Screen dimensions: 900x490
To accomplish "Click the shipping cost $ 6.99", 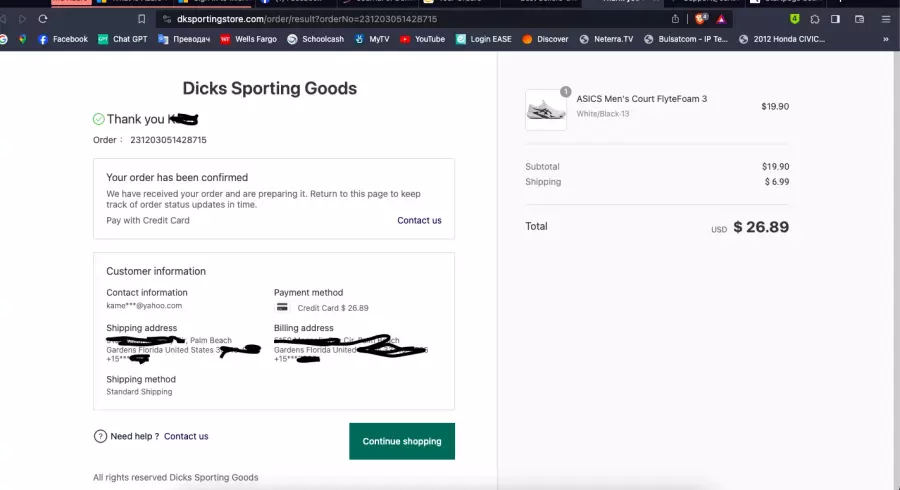I will pyautogui.click(x=777, y=182).
